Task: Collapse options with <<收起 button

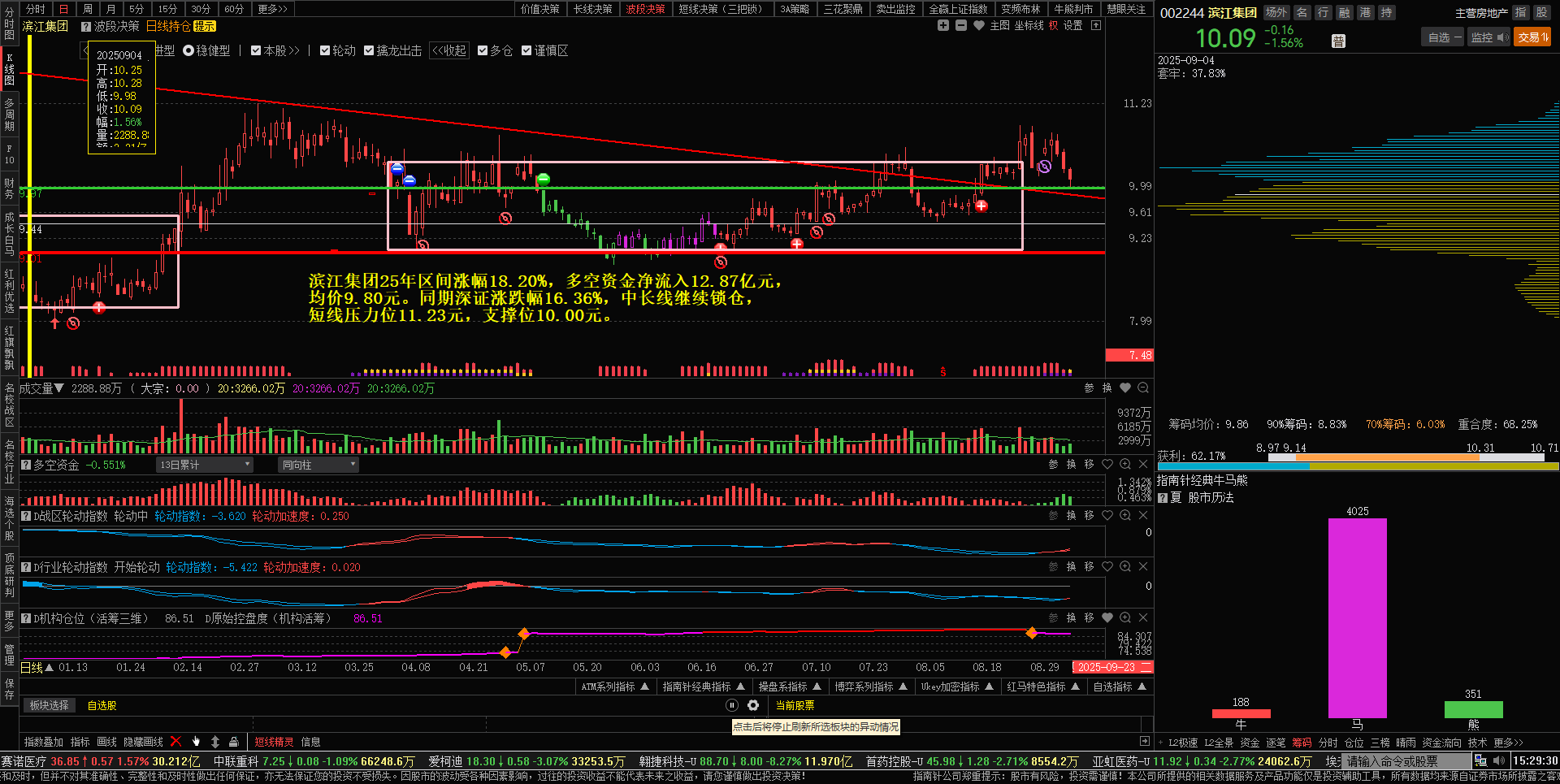Action: coord(449,50)
